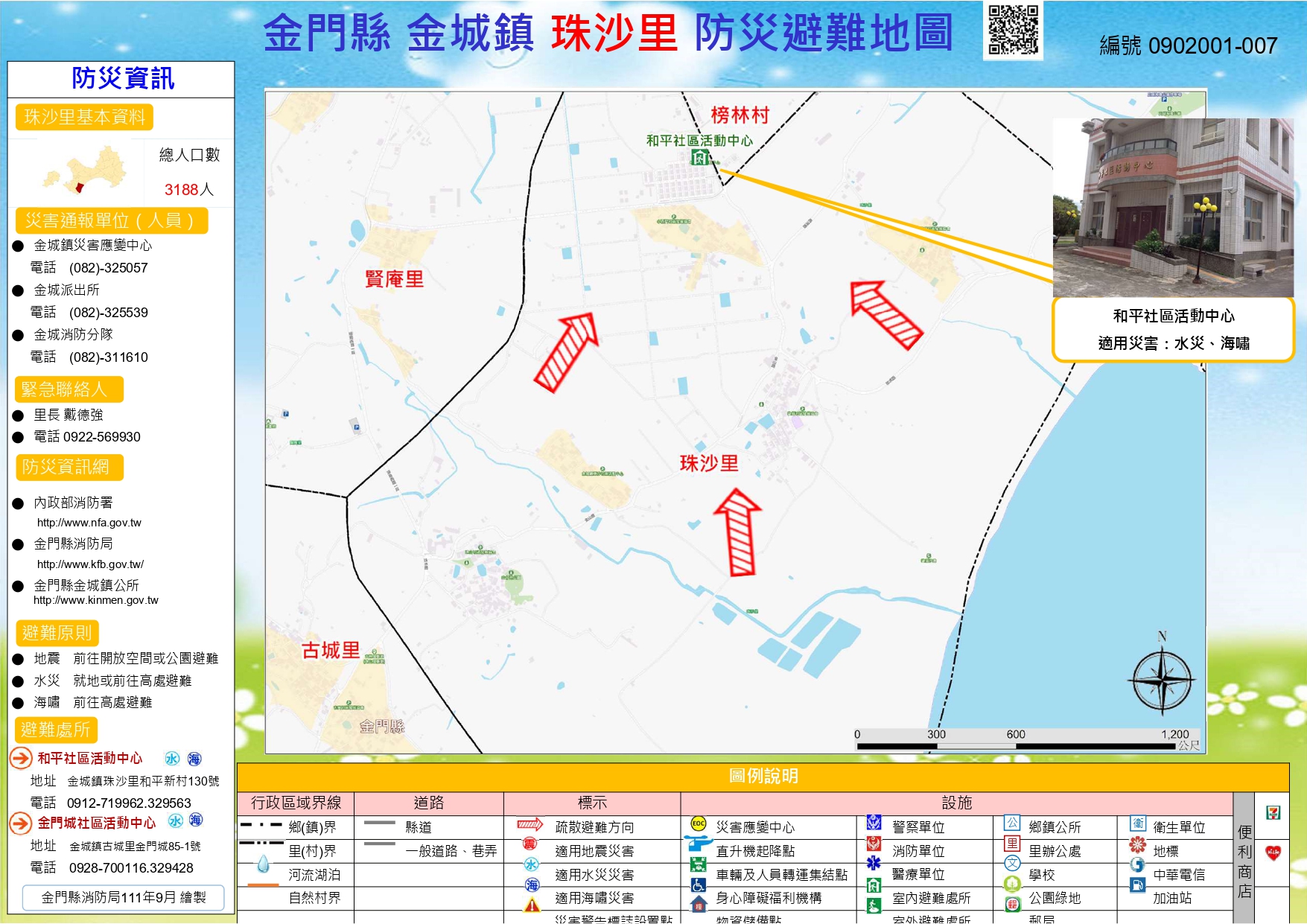Click the 7-Eleven convenience store legend icon

point(1273,813)
